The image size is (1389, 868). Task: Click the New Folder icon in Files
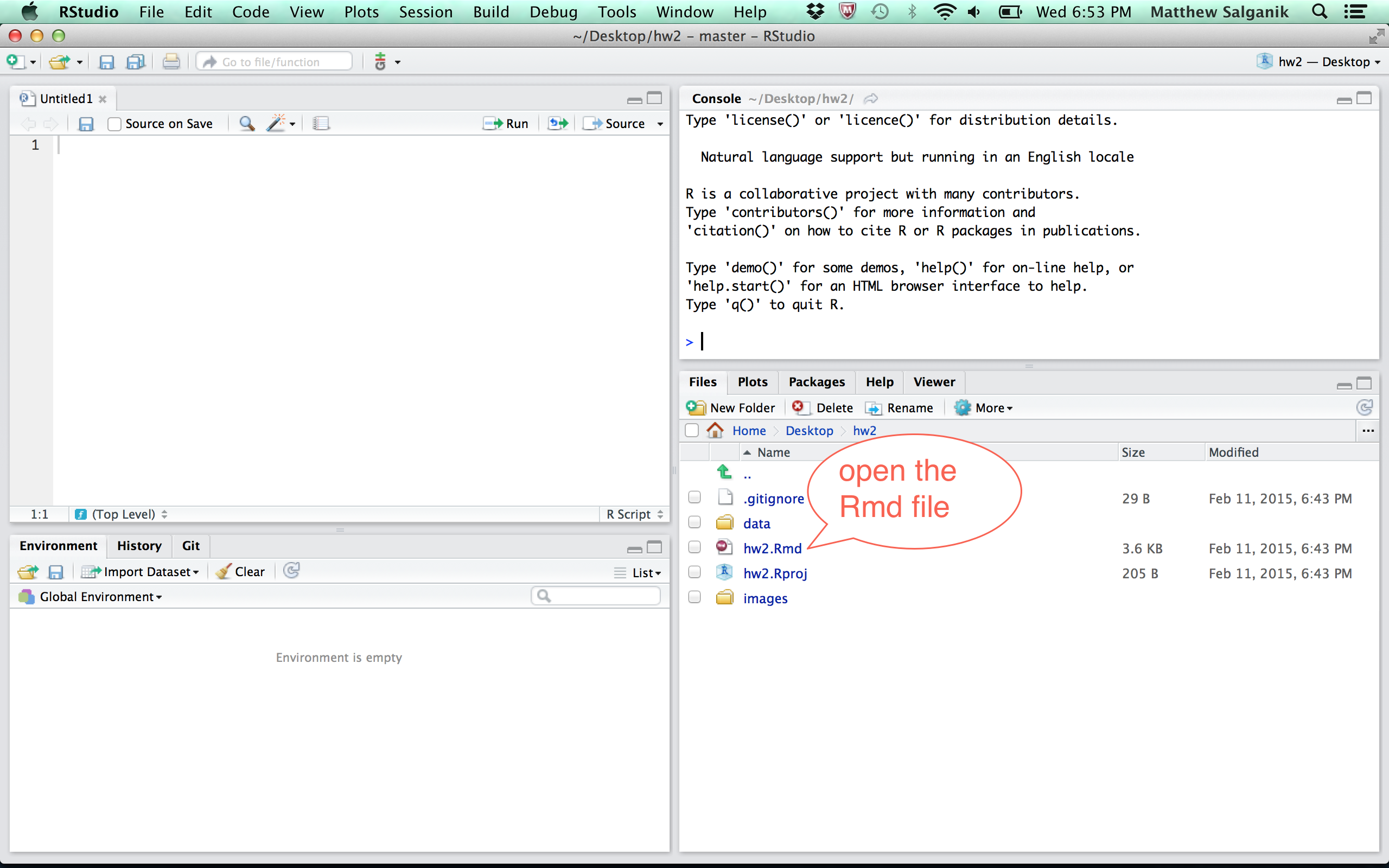pyautogui.click(x=696, y=407)
